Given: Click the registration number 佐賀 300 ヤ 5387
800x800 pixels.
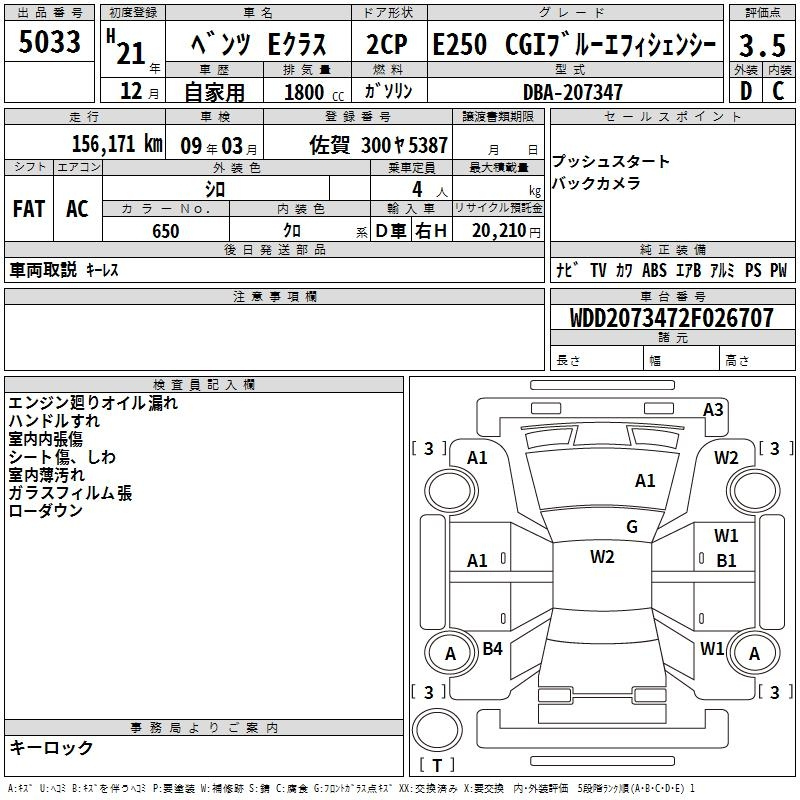Looking at the screenshot, I should 378,145.
